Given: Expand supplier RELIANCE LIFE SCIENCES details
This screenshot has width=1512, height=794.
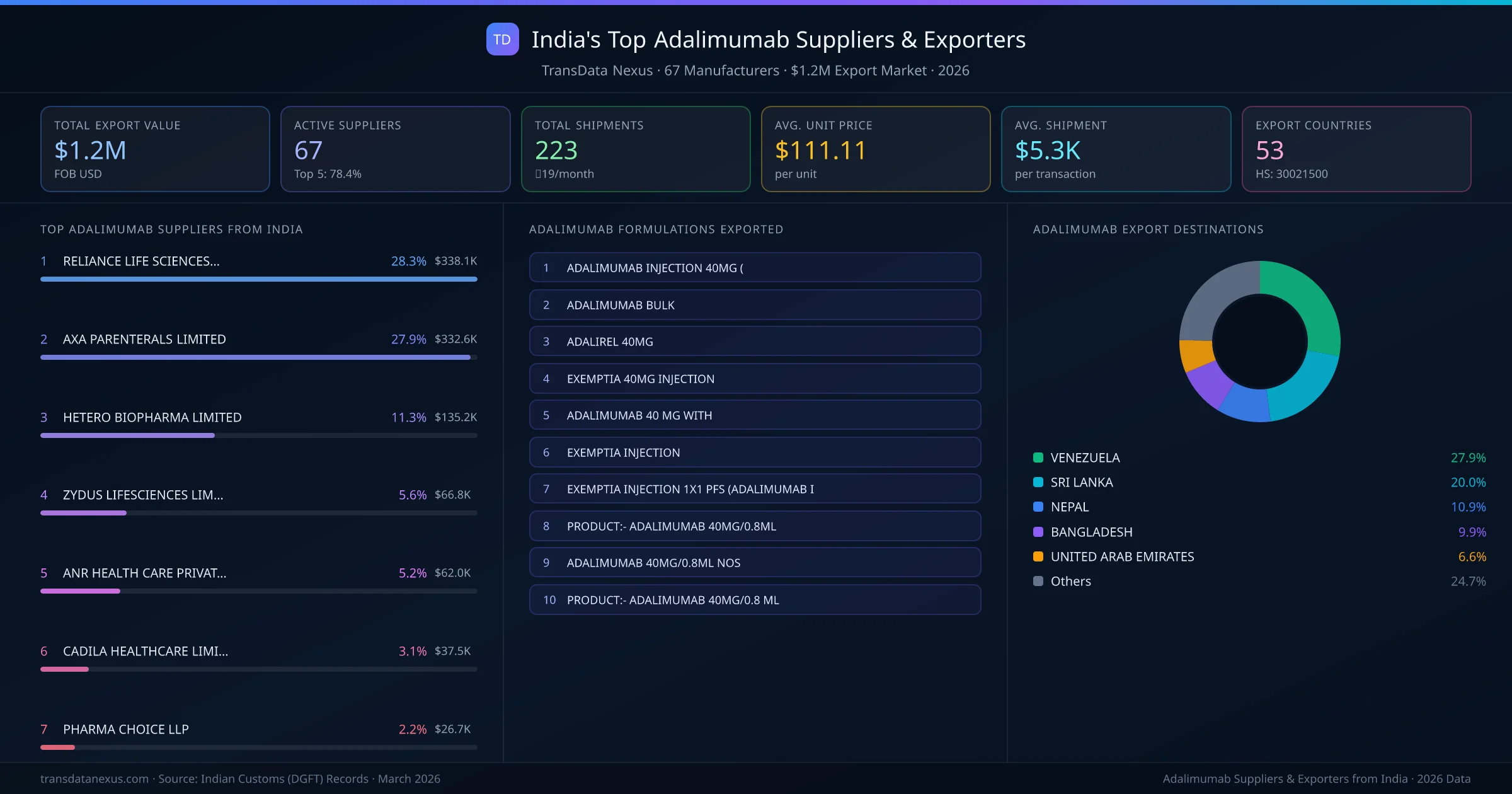Looking at the screenshot, I should [x=141, y=261].
